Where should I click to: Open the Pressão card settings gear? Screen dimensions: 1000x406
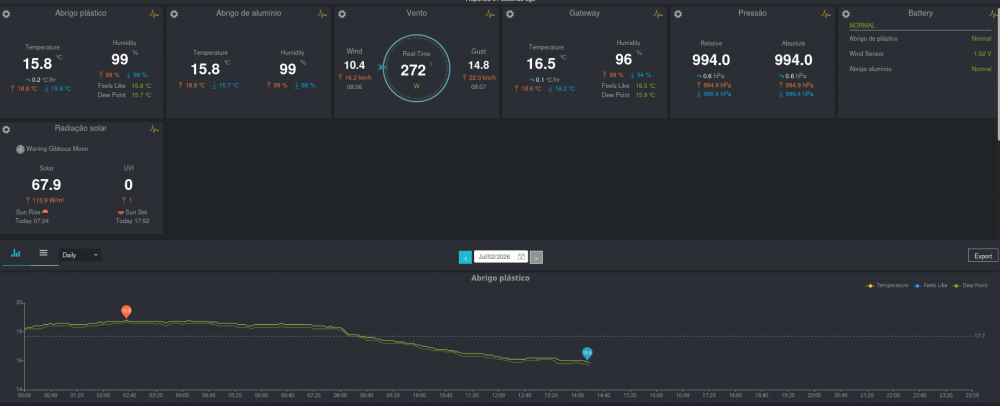(677, 13)
